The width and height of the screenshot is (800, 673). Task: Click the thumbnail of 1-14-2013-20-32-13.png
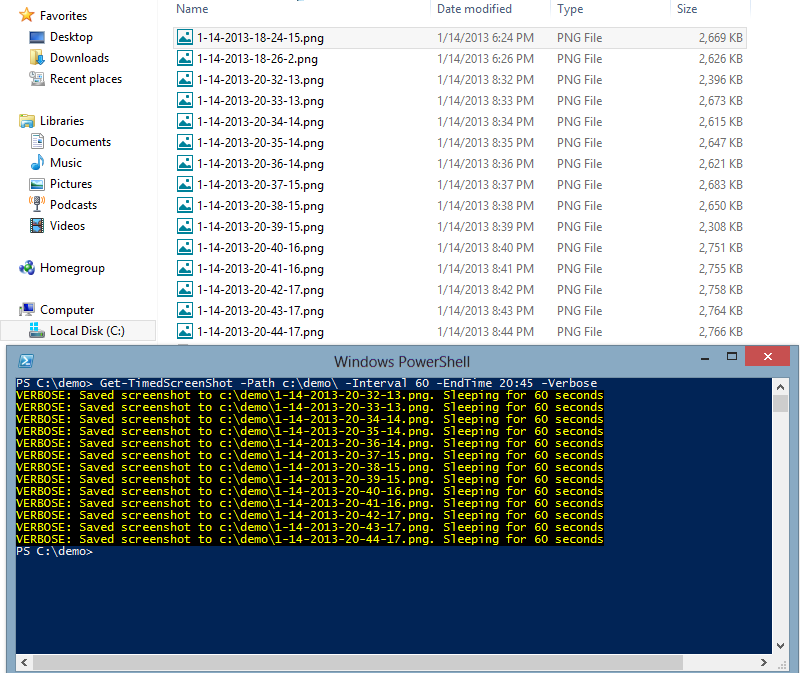[x=184, y=79]
